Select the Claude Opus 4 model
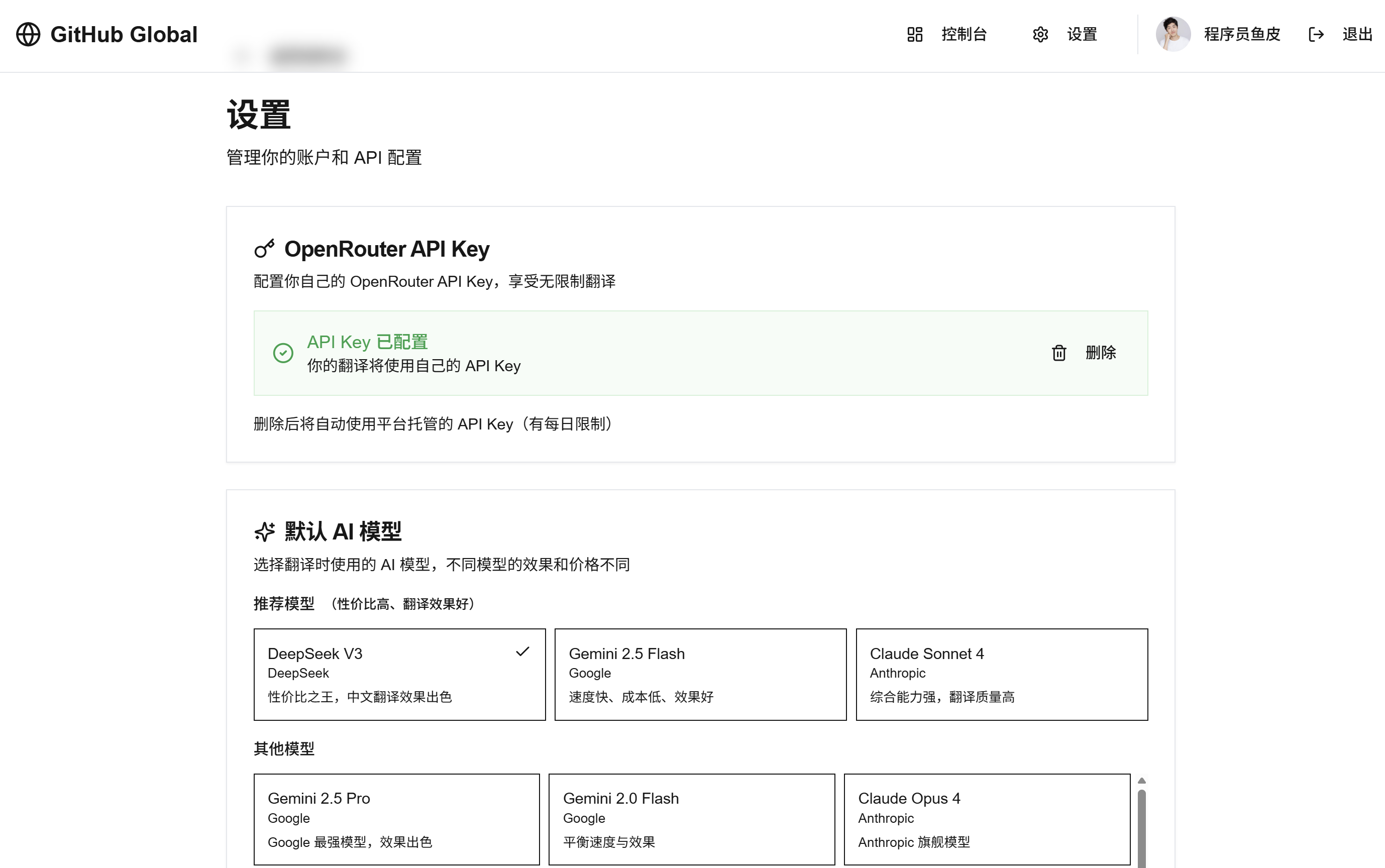 [986, 819]
